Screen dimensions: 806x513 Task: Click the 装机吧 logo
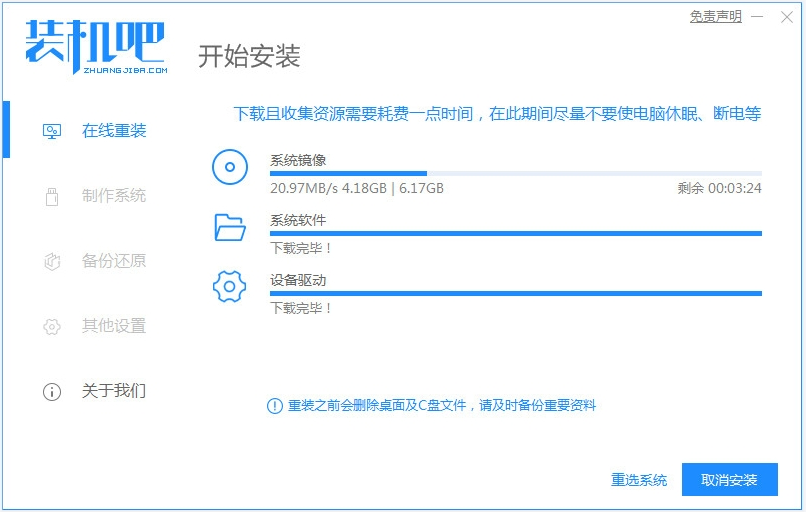point(95,45)
